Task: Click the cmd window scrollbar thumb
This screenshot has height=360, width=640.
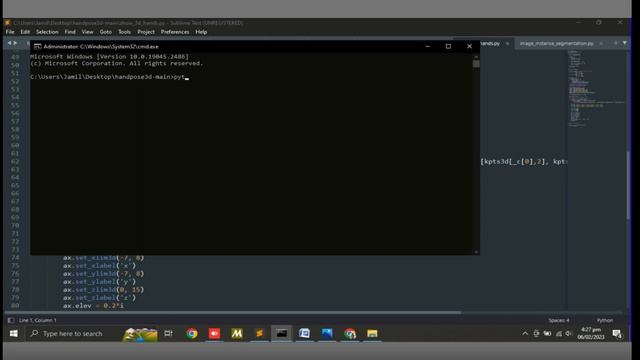Action: [x=476, y=64]
